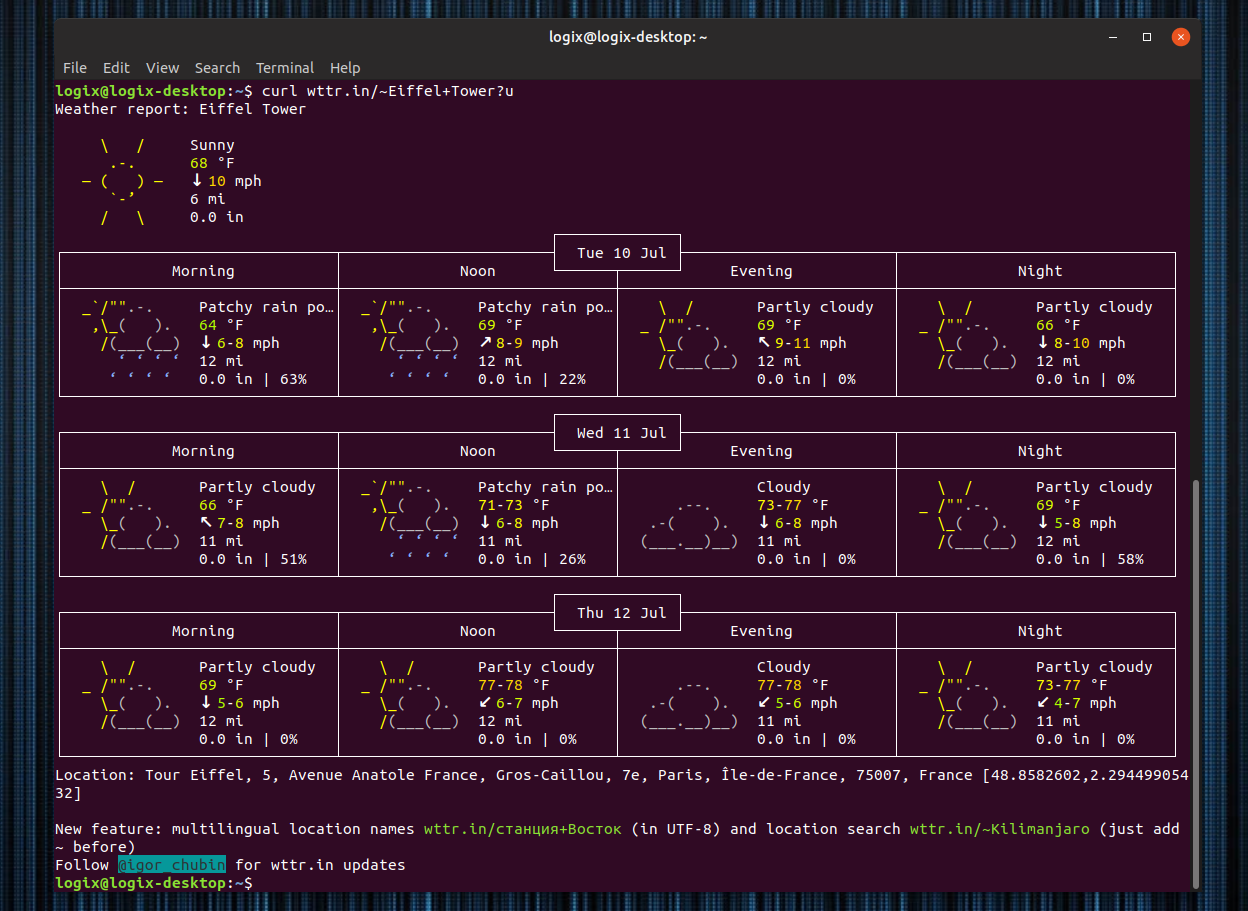
Task: Open the View menu
Action: [162, 67]
